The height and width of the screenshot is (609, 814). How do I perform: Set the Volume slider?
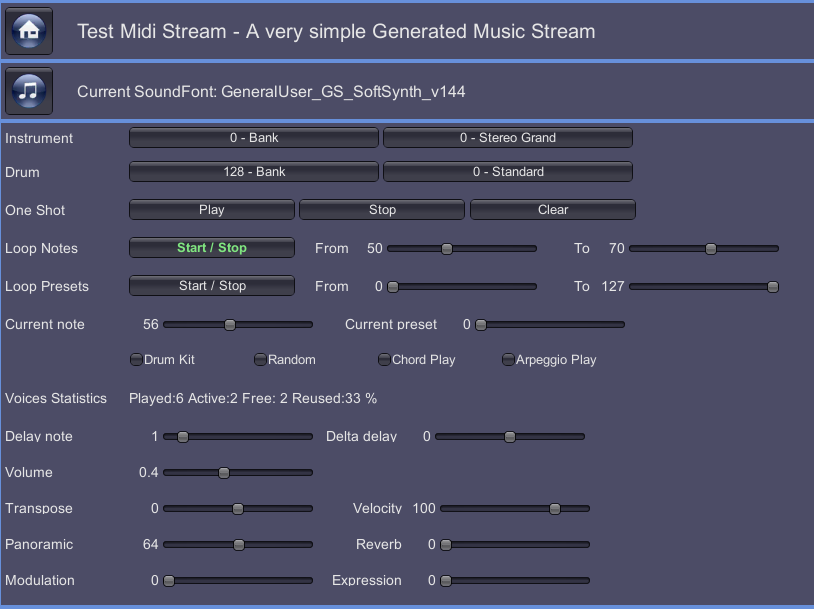pos(238,472)
